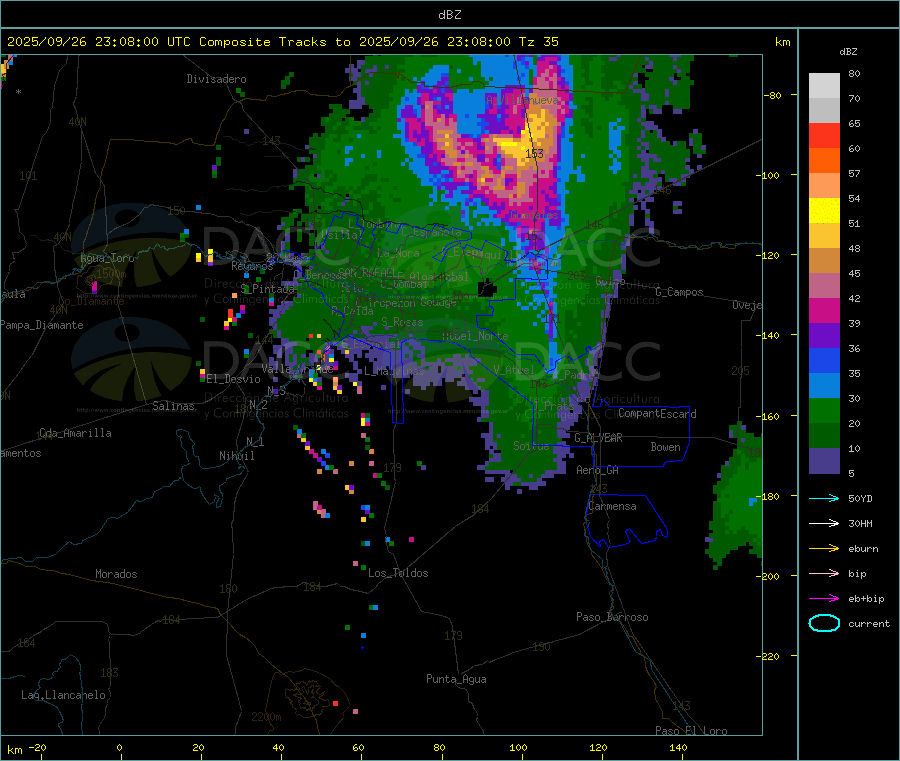This screenshot has height=761, width=900.
Task: Click the '-20' tick on bottom km axis
Action: [x=37, y=748]
